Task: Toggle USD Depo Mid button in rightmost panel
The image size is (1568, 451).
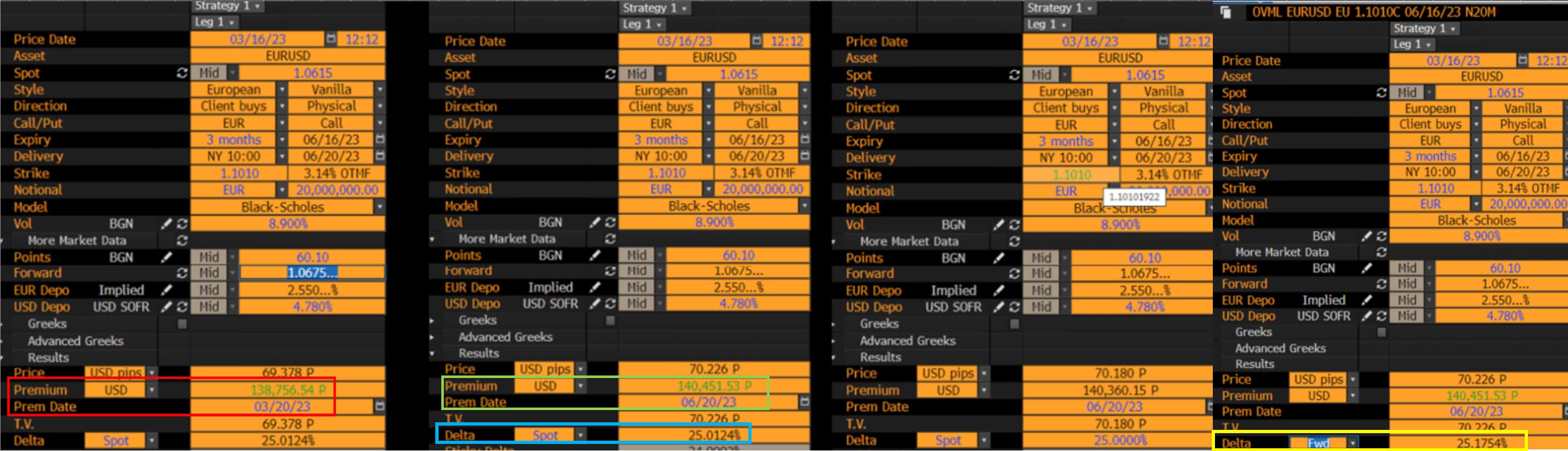Action: [x=1407, y=316]
